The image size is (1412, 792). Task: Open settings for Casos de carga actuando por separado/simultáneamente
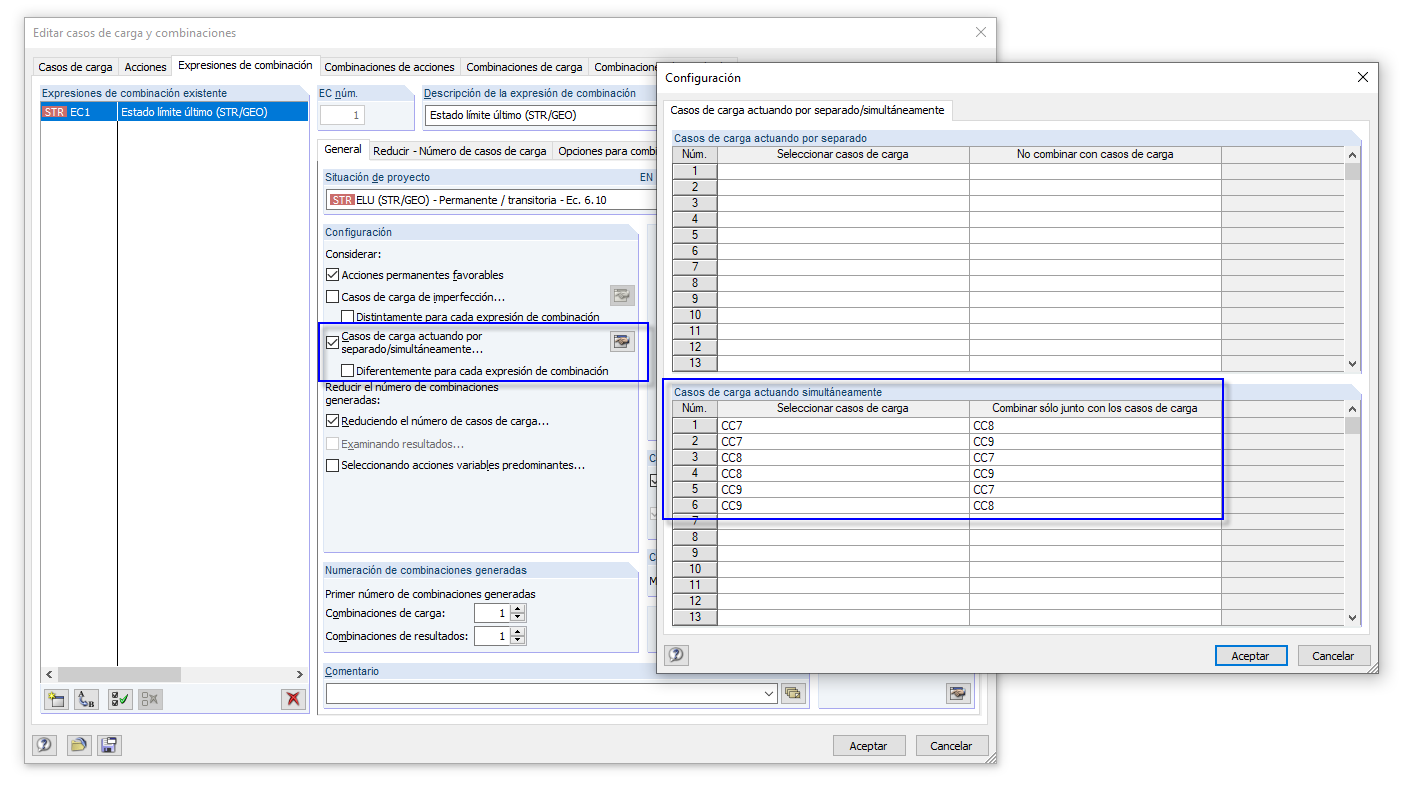(x=623, y=342)
